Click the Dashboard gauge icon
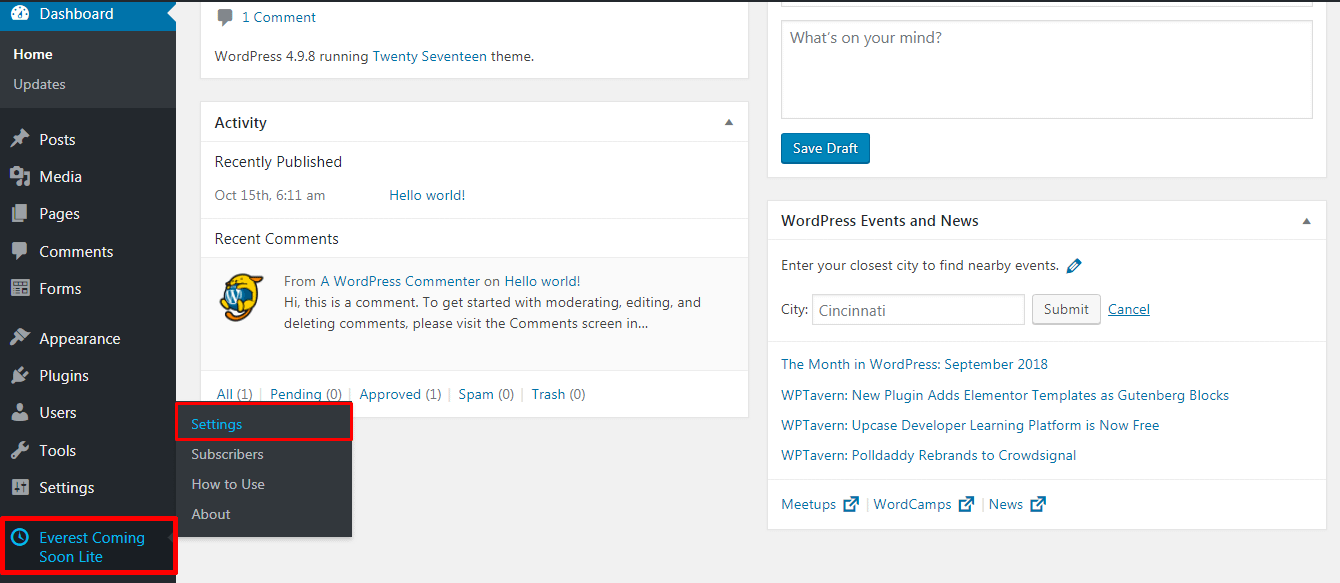This screenshot has width=1340, height=583. 20,14
